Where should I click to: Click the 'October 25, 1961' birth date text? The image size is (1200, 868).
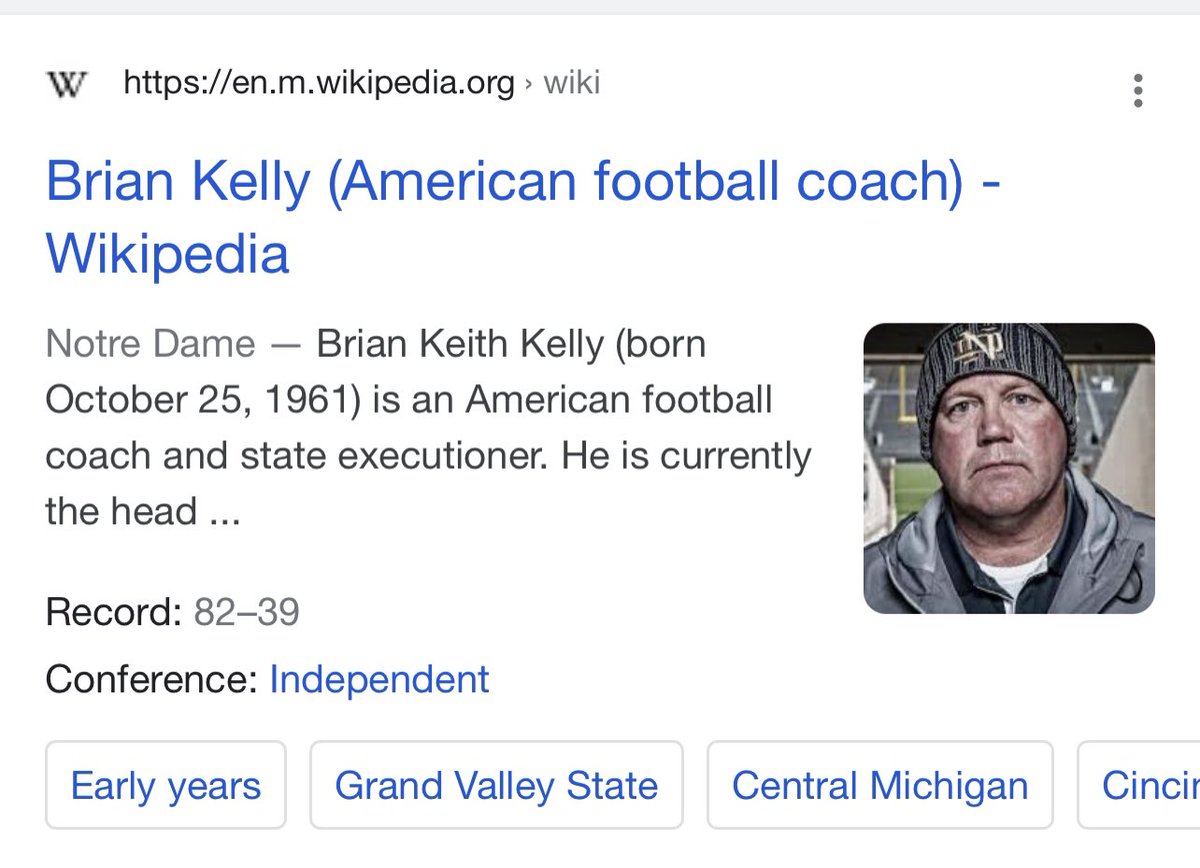pyautogui.click(x=196, y=400)
